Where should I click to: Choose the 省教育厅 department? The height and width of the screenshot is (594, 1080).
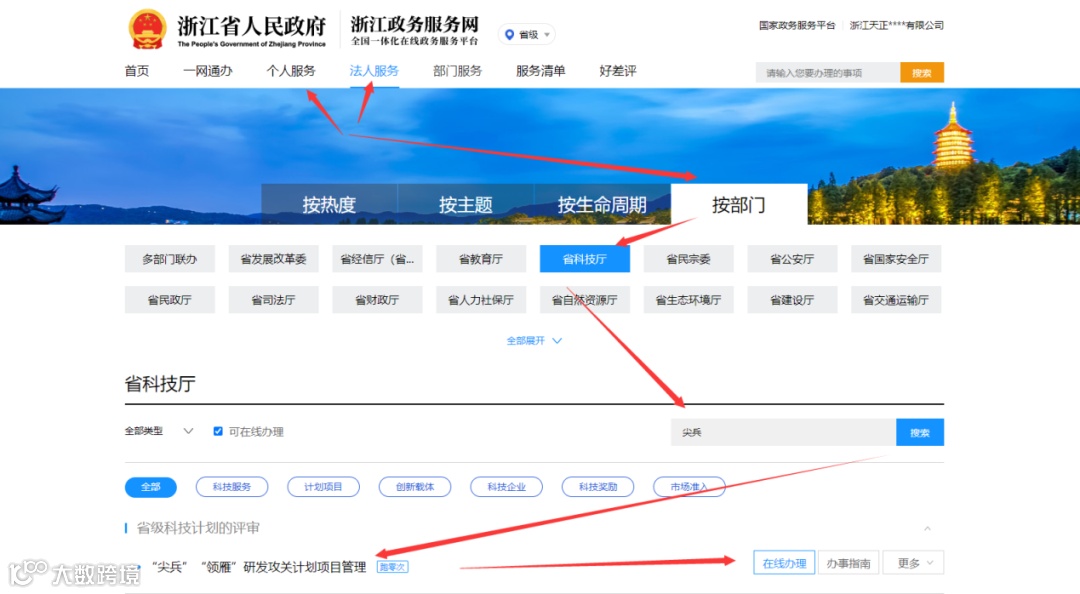(481, 259)
